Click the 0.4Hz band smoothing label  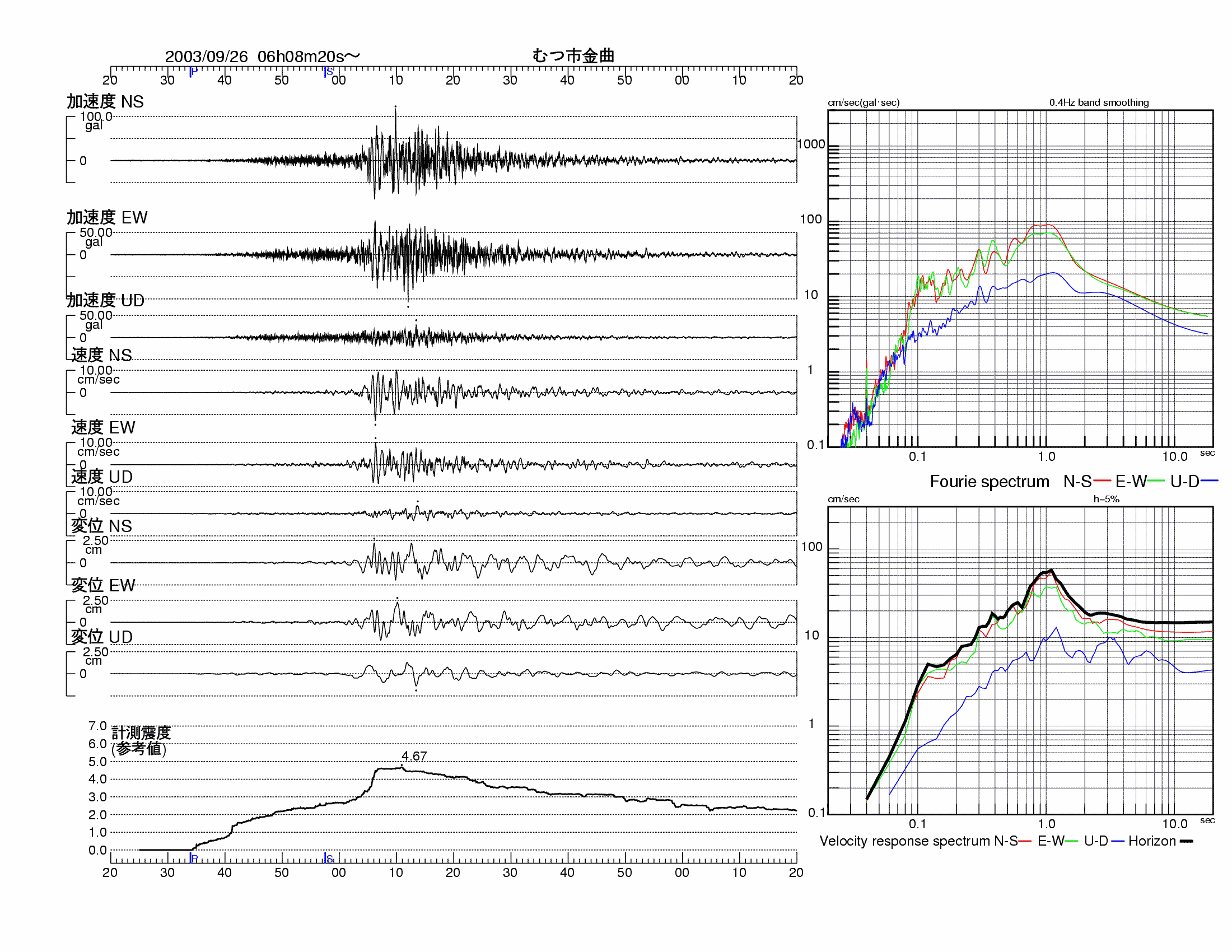pyautogui.click(x=1098, y=102)
